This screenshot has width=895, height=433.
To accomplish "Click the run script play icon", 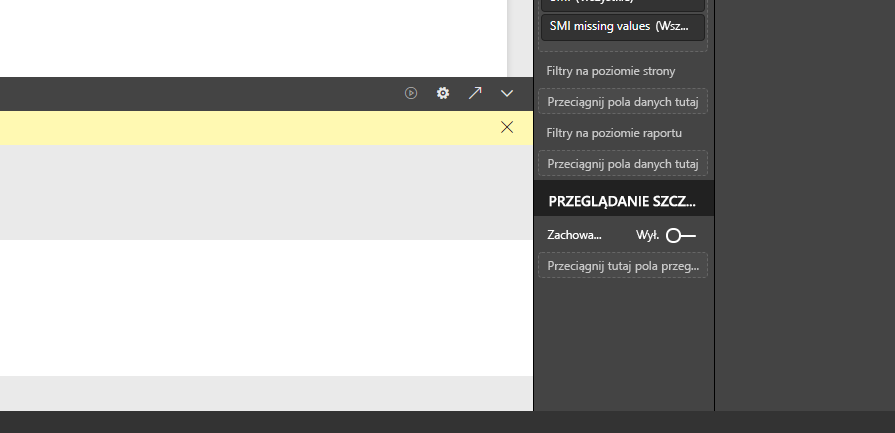I will [411, 93].
